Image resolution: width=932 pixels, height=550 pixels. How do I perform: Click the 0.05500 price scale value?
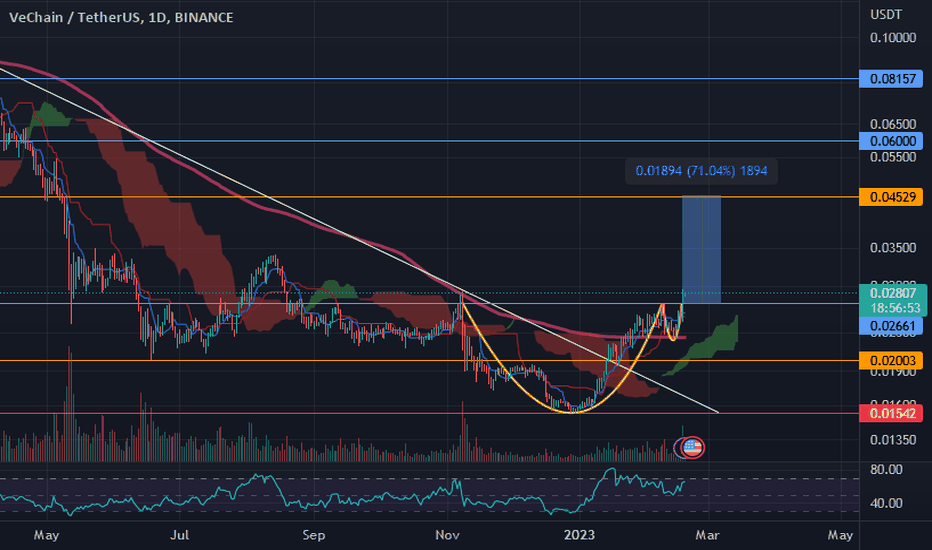893,157
